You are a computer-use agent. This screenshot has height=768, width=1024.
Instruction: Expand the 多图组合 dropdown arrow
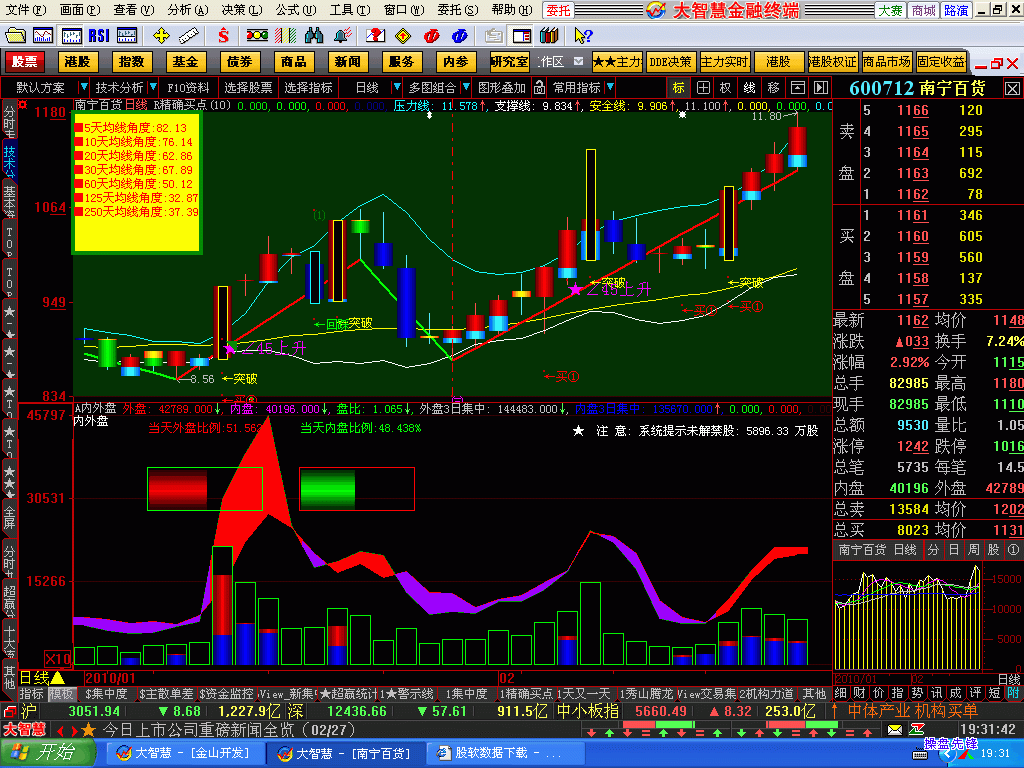coord(466,87)
